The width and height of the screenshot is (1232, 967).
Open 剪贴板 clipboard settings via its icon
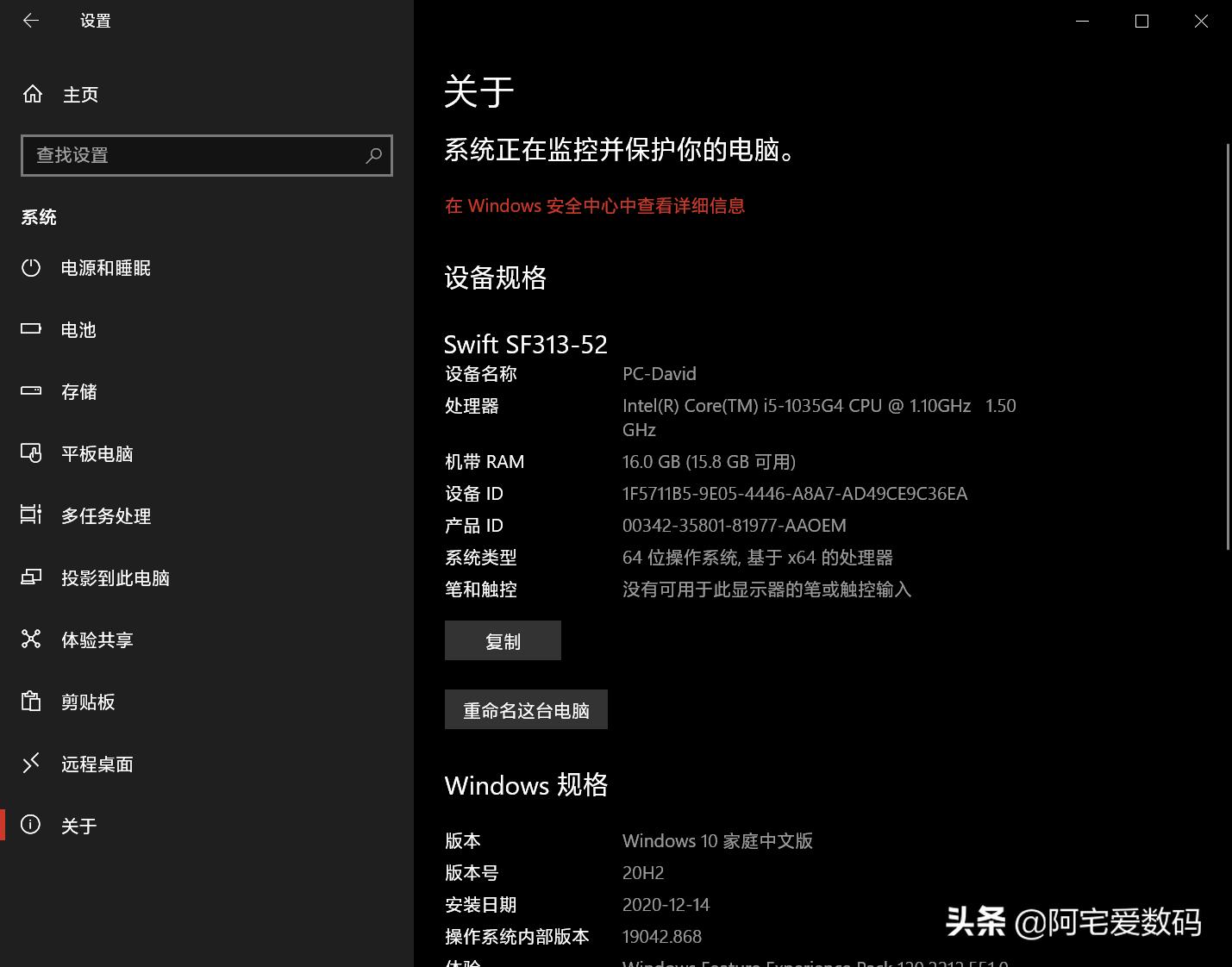[x=31, y=702]
